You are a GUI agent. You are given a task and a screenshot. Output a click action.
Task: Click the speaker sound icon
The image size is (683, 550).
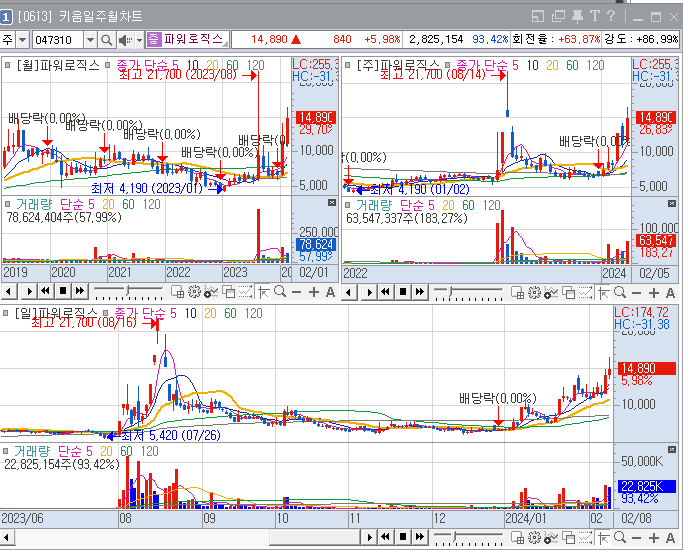click(x=125, y=40)
